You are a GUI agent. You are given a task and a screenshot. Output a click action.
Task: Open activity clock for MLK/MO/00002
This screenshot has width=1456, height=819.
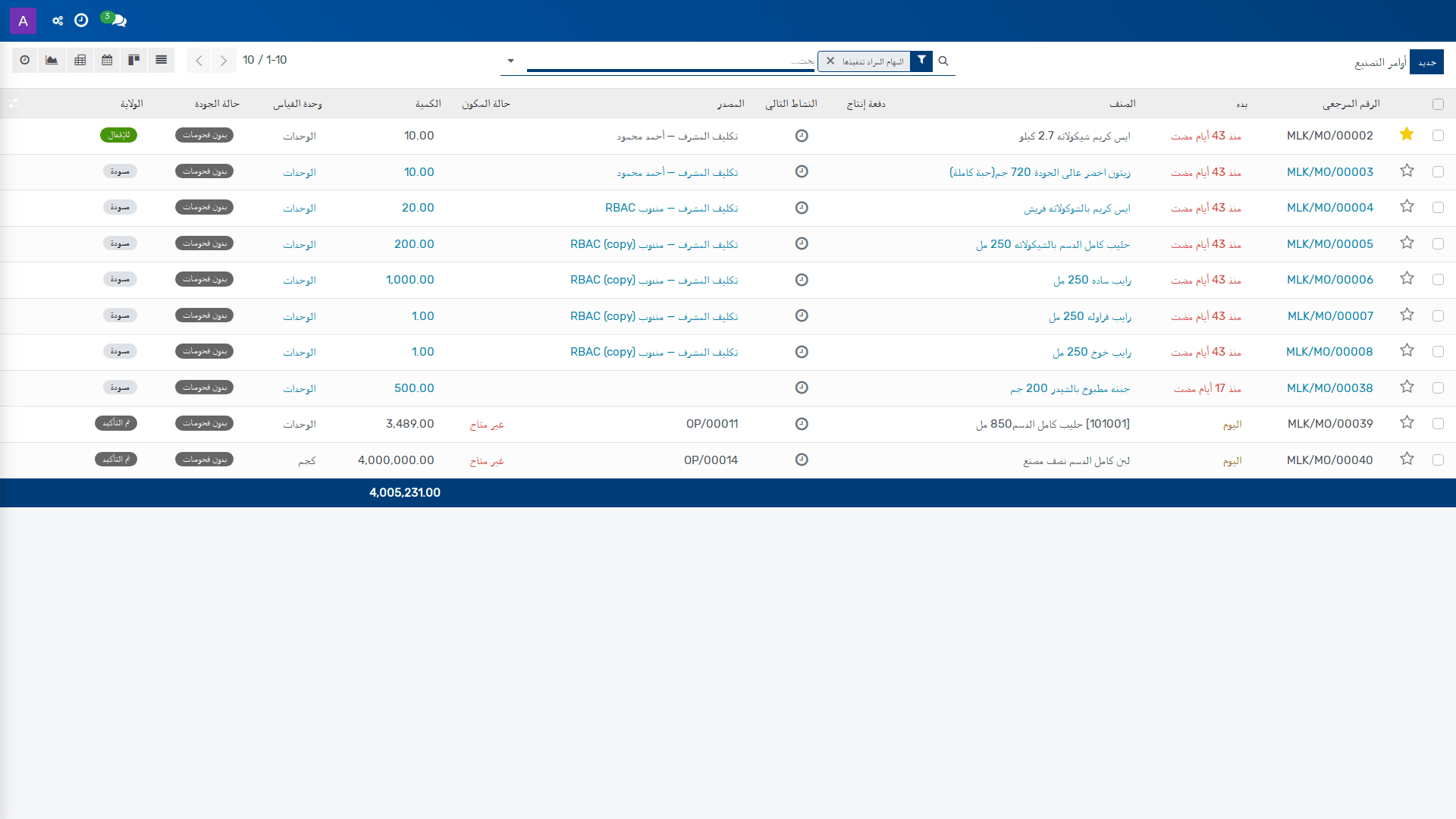[x=802, y=136]
